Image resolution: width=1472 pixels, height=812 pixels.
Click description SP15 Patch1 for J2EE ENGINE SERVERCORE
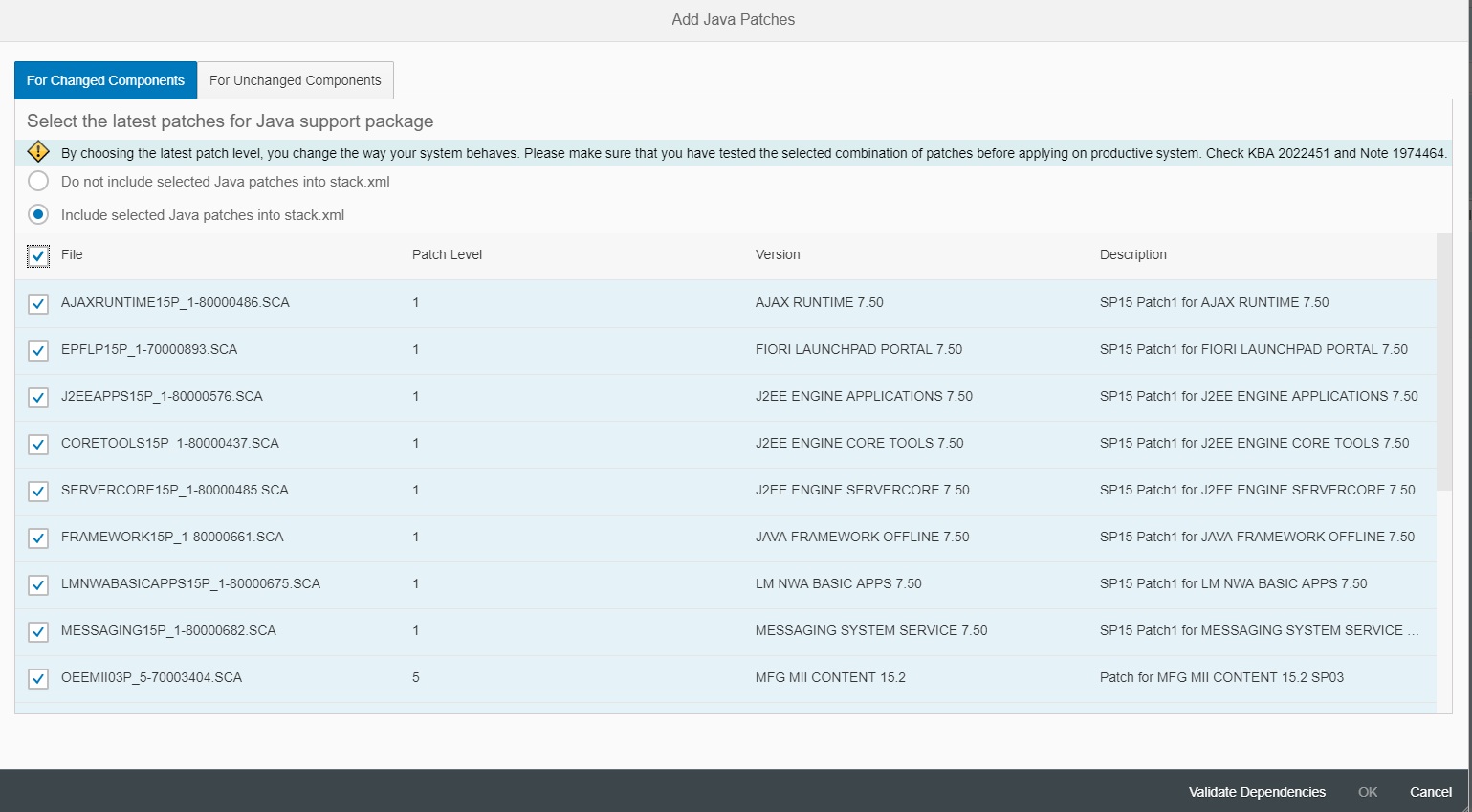coord(1258,490)
